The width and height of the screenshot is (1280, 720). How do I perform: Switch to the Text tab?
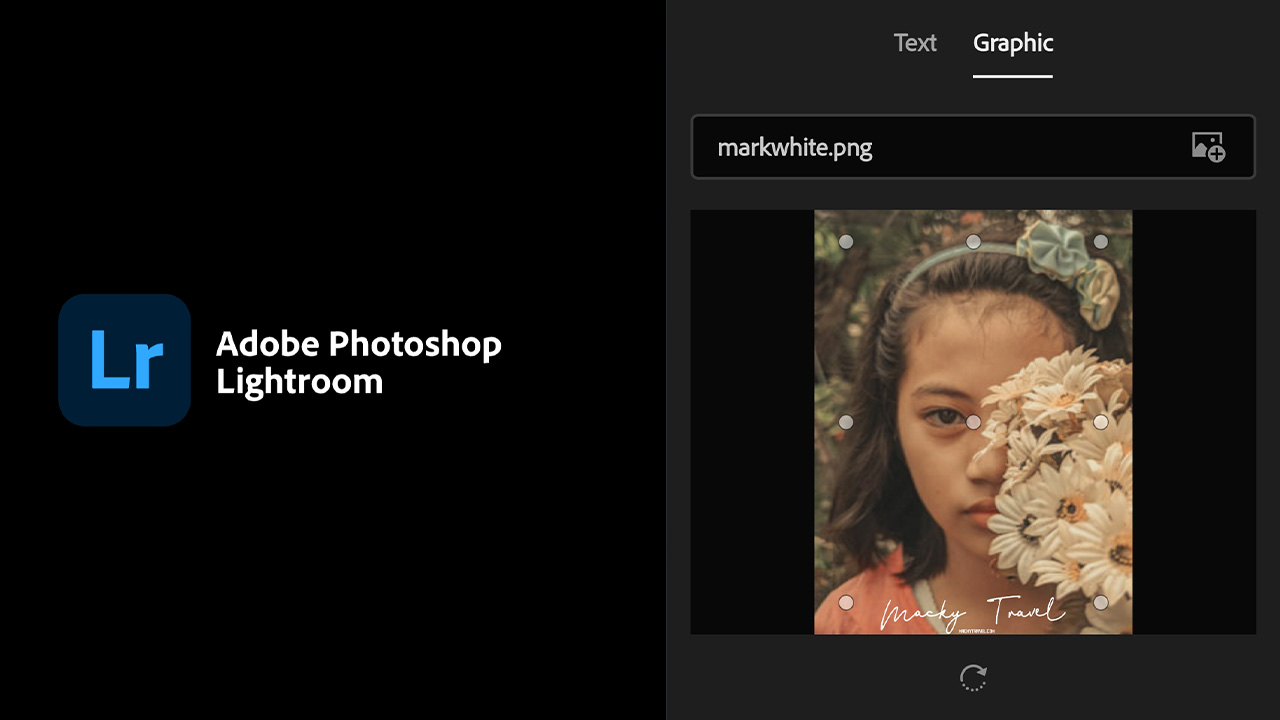tap(914, 43)
